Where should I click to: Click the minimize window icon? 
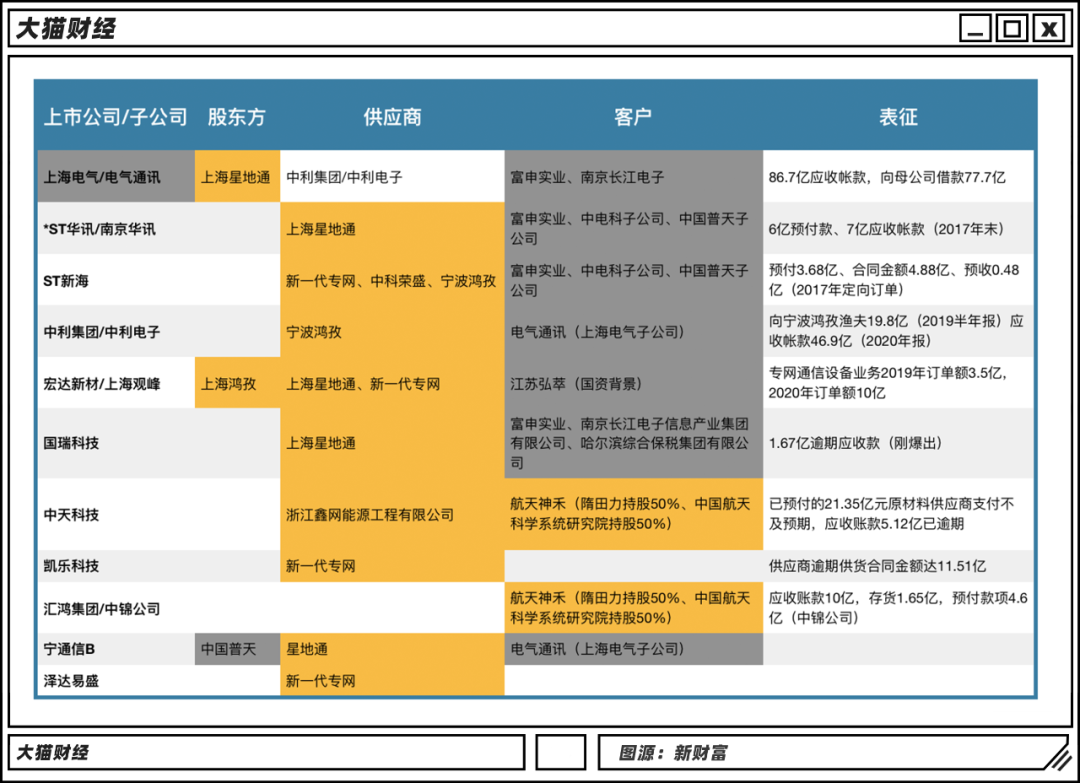pyautogui.click(x=975, y=29)
